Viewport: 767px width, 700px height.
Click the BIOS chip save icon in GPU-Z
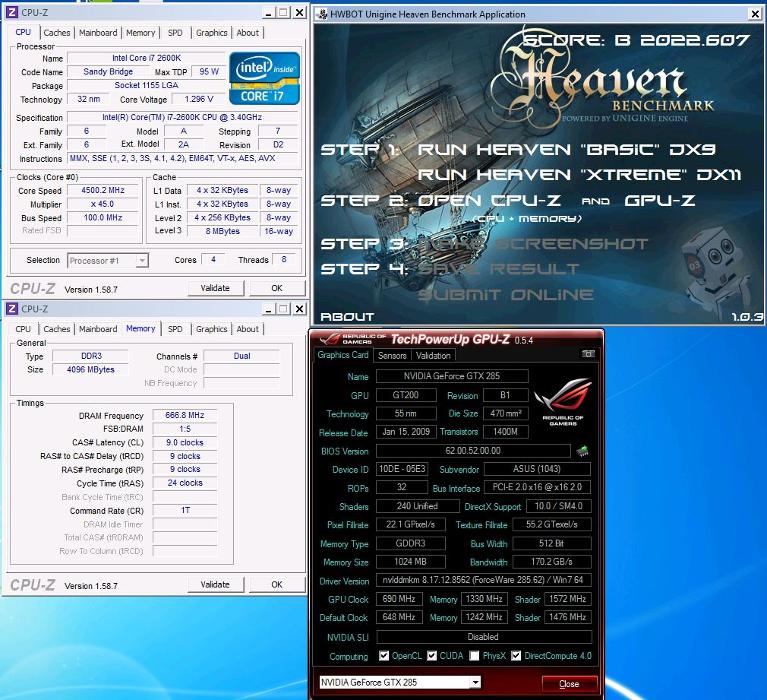[x=582, y=451]
